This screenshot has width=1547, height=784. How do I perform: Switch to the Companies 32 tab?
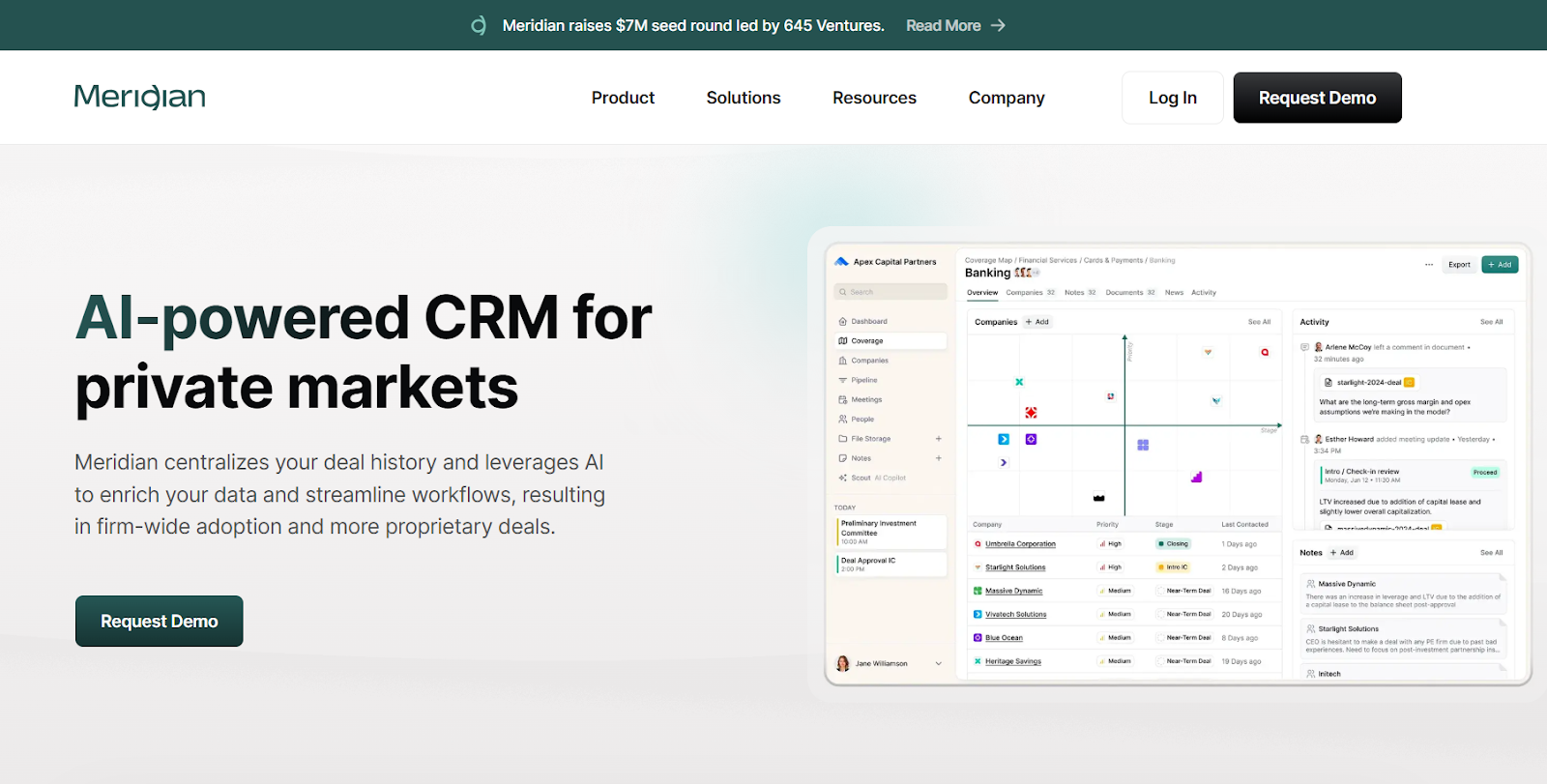pyautogui.click(x=1031, y=293)
